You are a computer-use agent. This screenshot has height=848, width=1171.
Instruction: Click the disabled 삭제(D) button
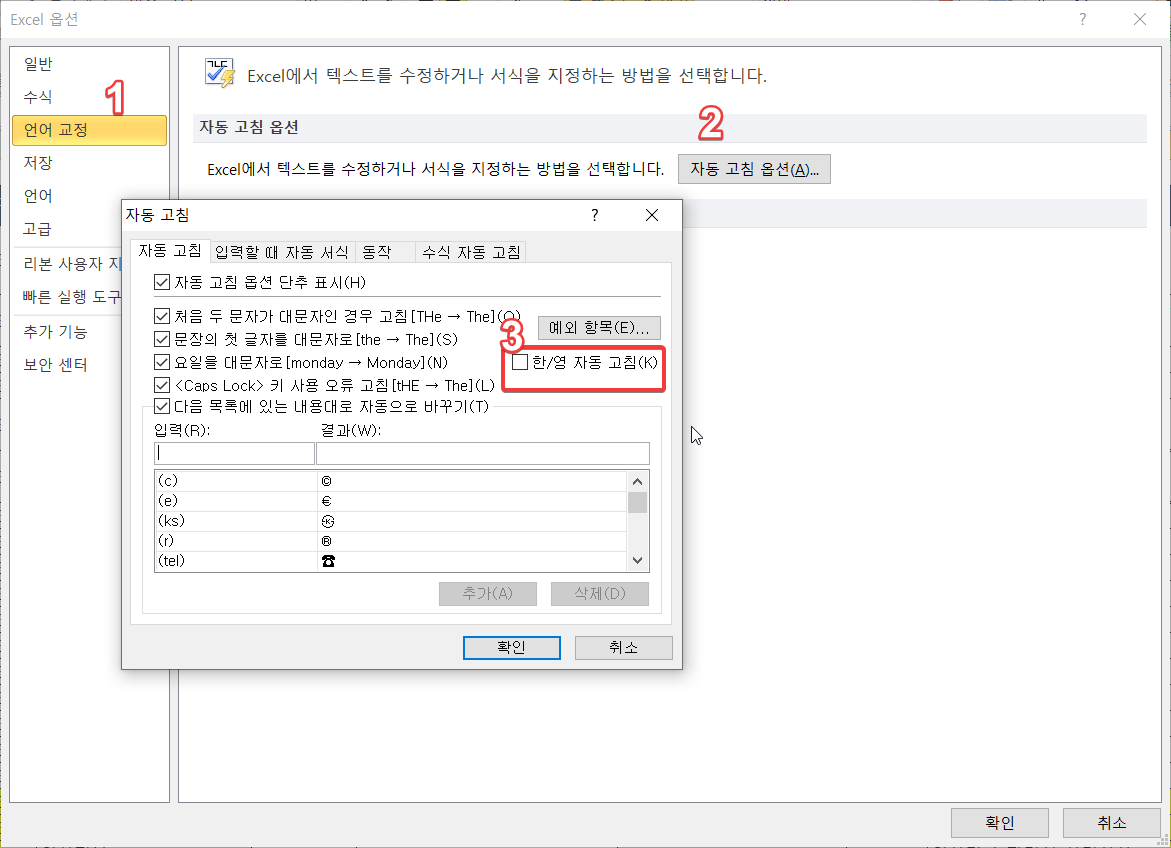click(x=600, y=594)
